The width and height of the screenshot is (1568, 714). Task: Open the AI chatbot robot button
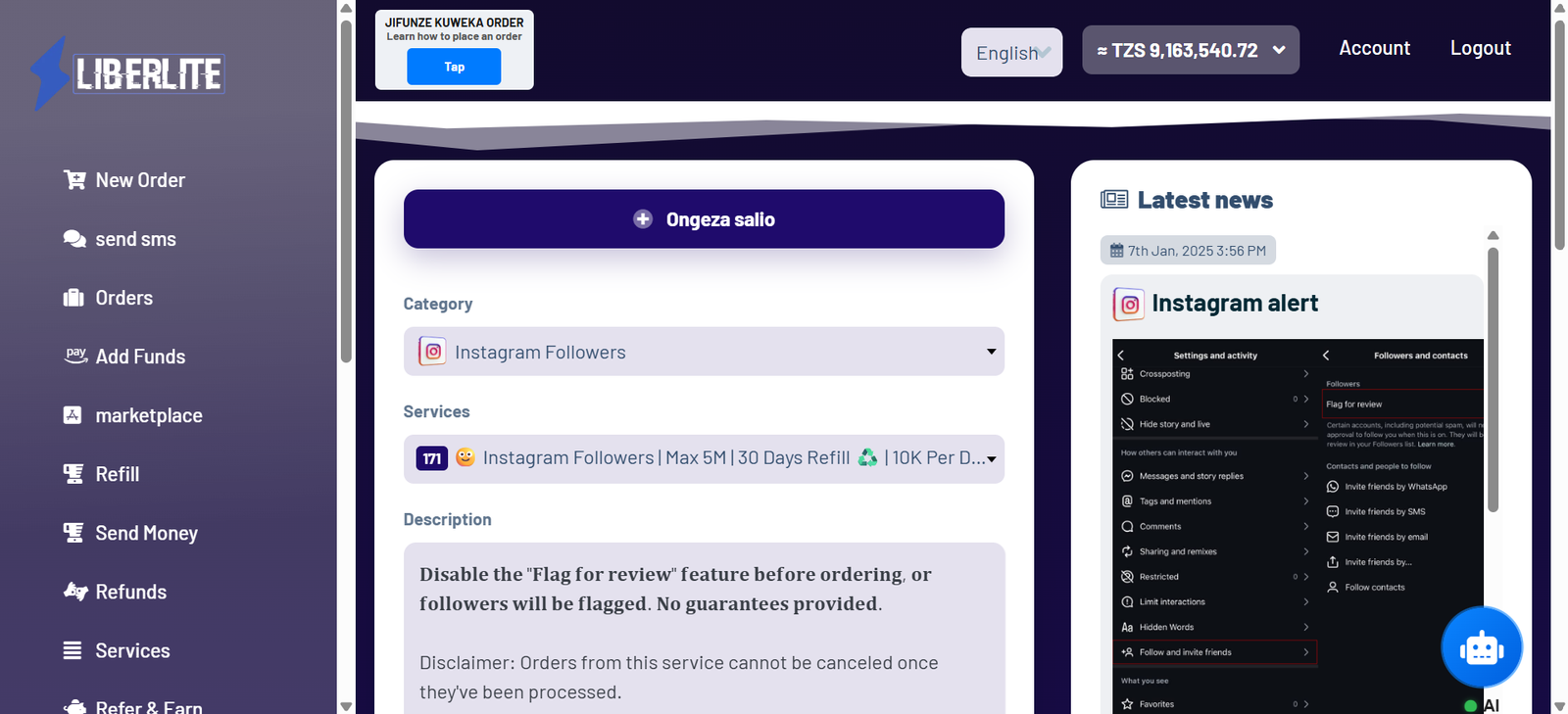click(x=1481, y=647)
